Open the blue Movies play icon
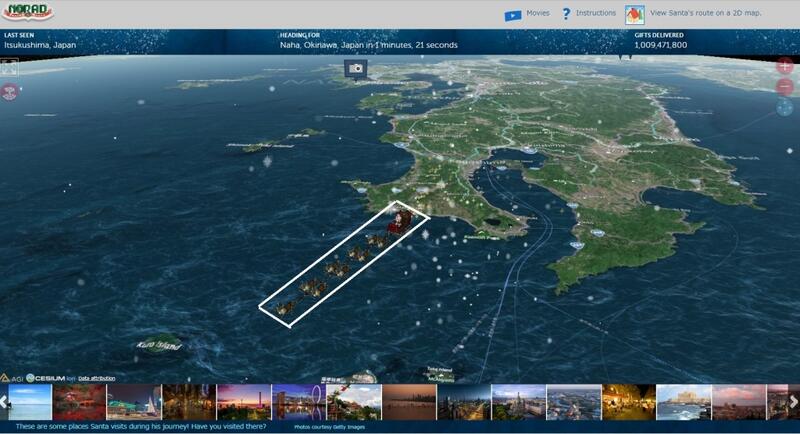 pos(513,15)
